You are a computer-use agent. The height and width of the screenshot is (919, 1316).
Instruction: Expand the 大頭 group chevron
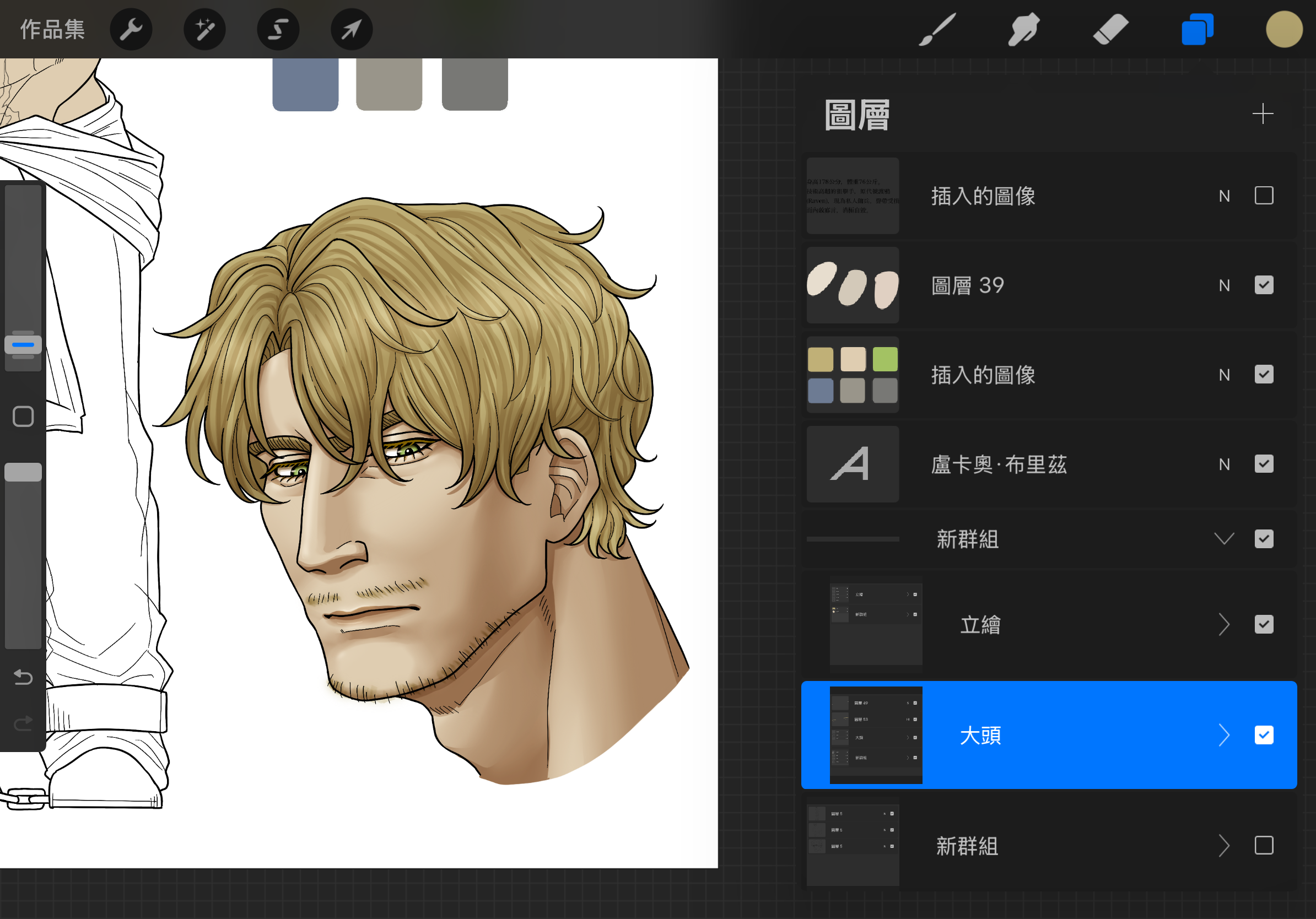[1224, 734]
